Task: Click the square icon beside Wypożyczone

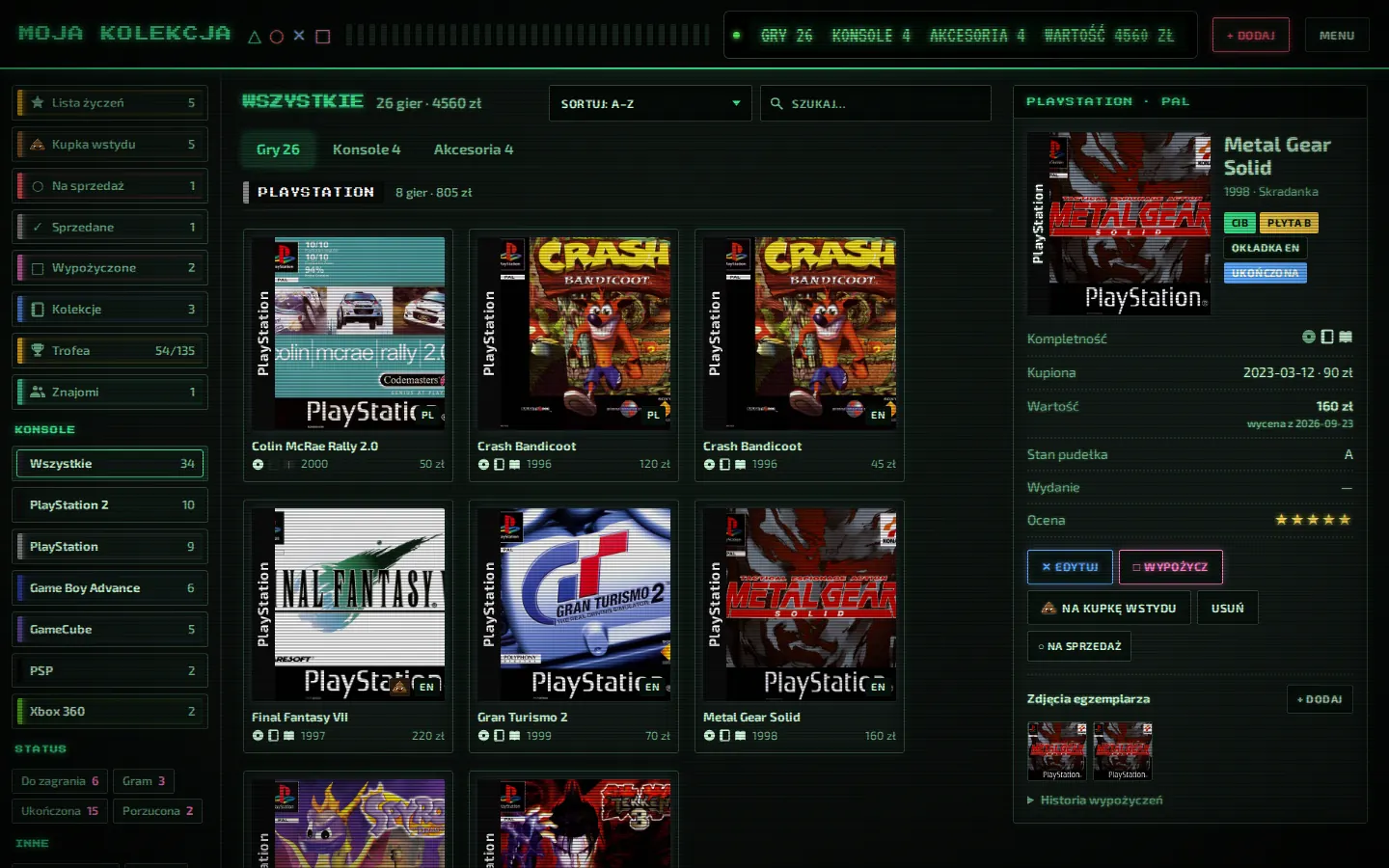Action: pos(38,268)
